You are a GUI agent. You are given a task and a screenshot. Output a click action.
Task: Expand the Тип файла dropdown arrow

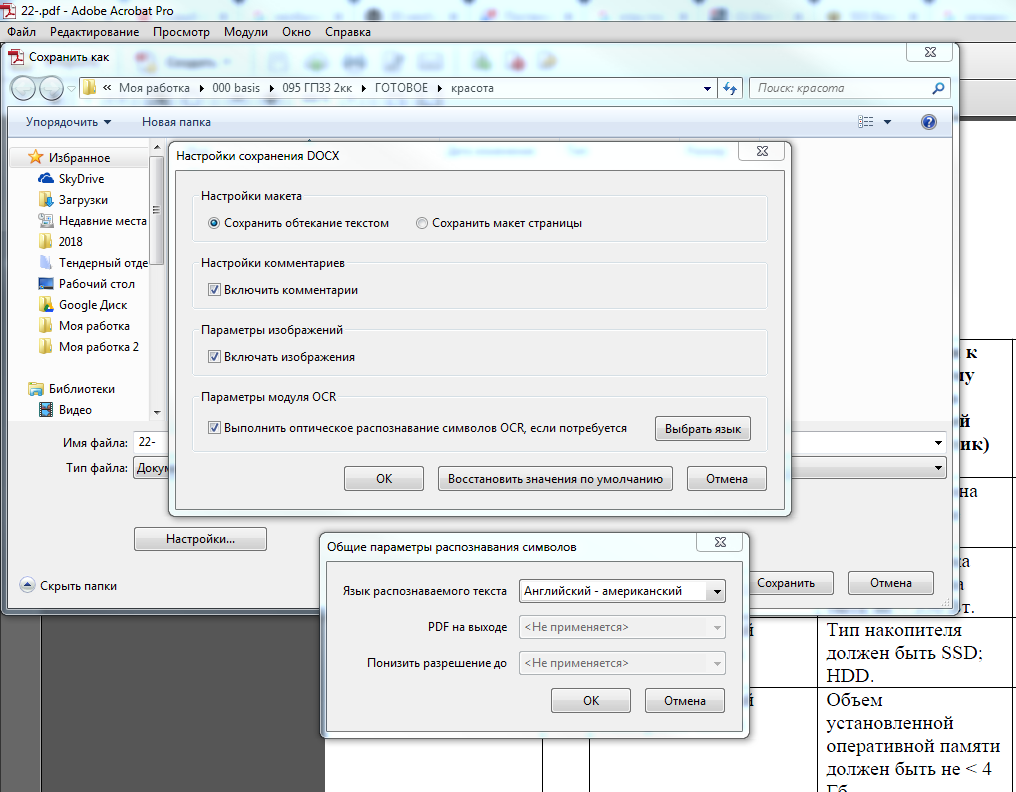click(x=938, y=467)
